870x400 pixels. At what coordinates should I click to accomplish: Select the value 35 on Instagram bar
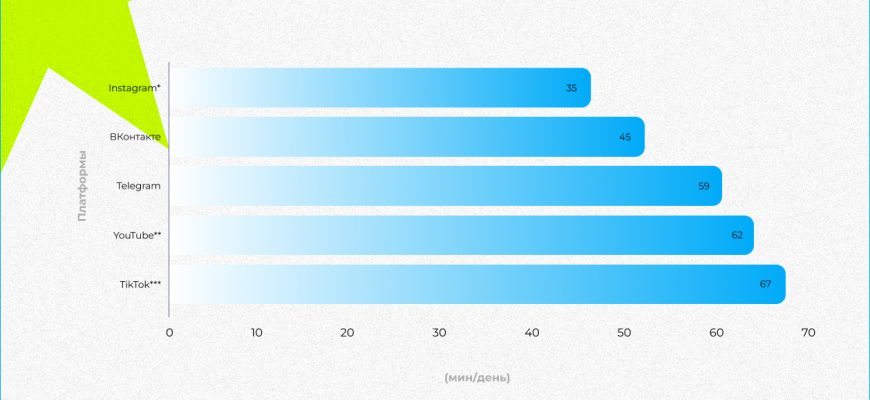571,88
